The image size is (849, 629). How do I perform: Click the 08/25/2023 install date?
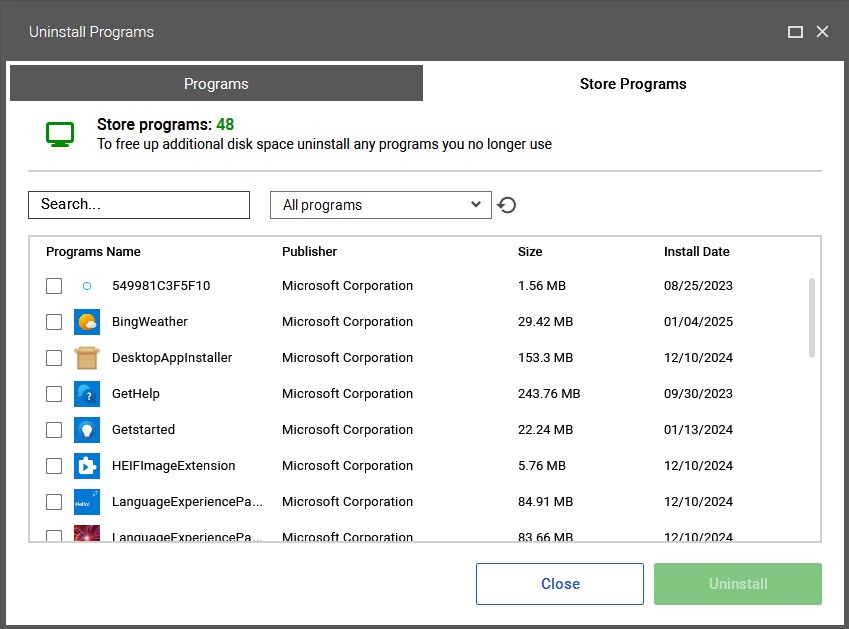point(698,286)
